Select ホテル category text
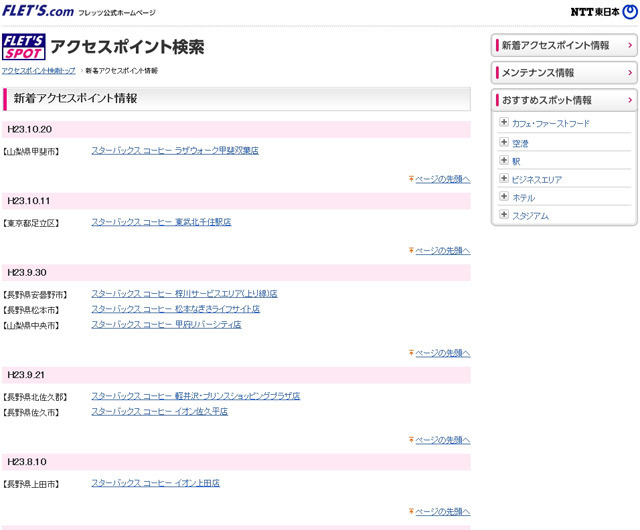640x530 pixels. coord(524,198)
